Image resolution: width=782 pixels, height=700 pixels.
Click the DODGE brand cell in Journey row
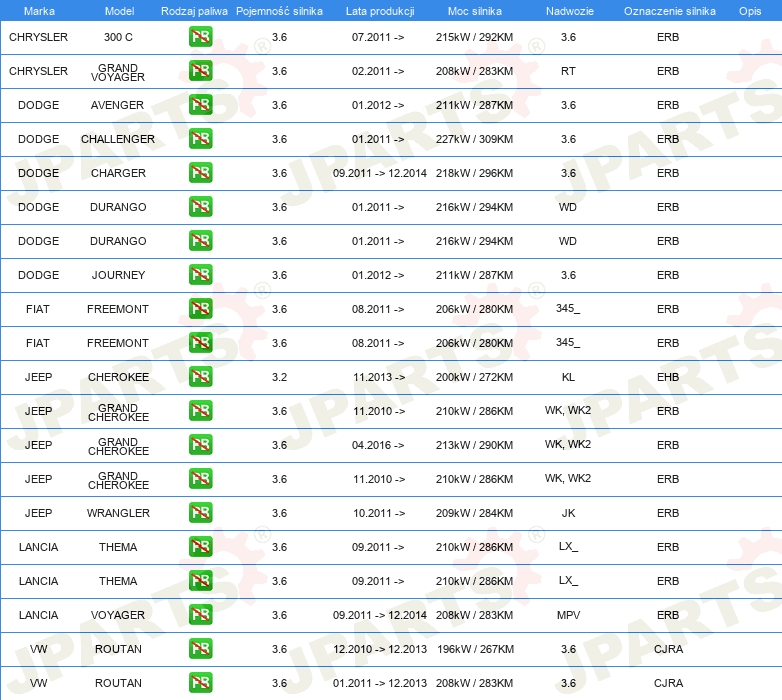38,275
